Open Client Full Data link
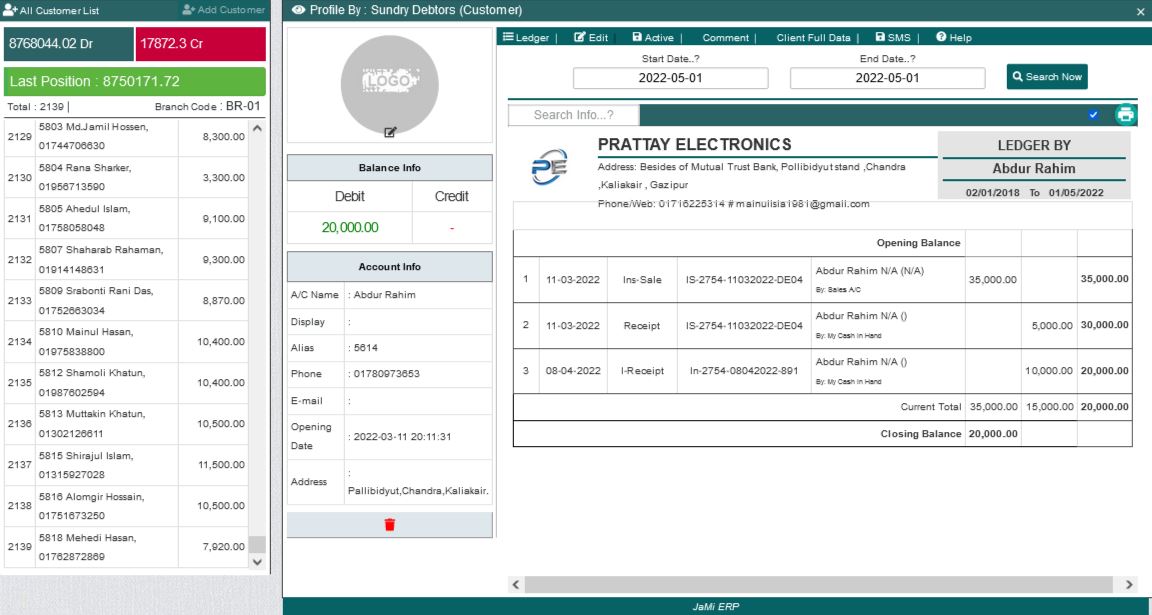The image size is (1152, 615). (813, 38)
